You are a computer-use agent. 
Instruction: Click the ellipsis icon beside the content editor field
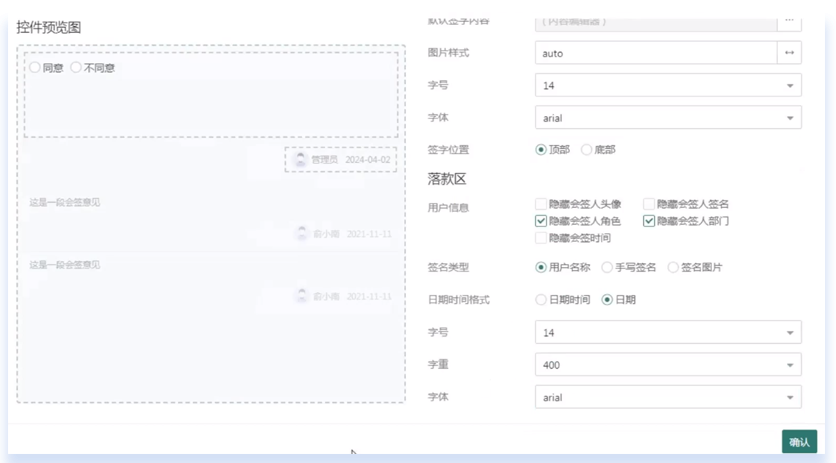pyautogui.click(x=789, y=21)
